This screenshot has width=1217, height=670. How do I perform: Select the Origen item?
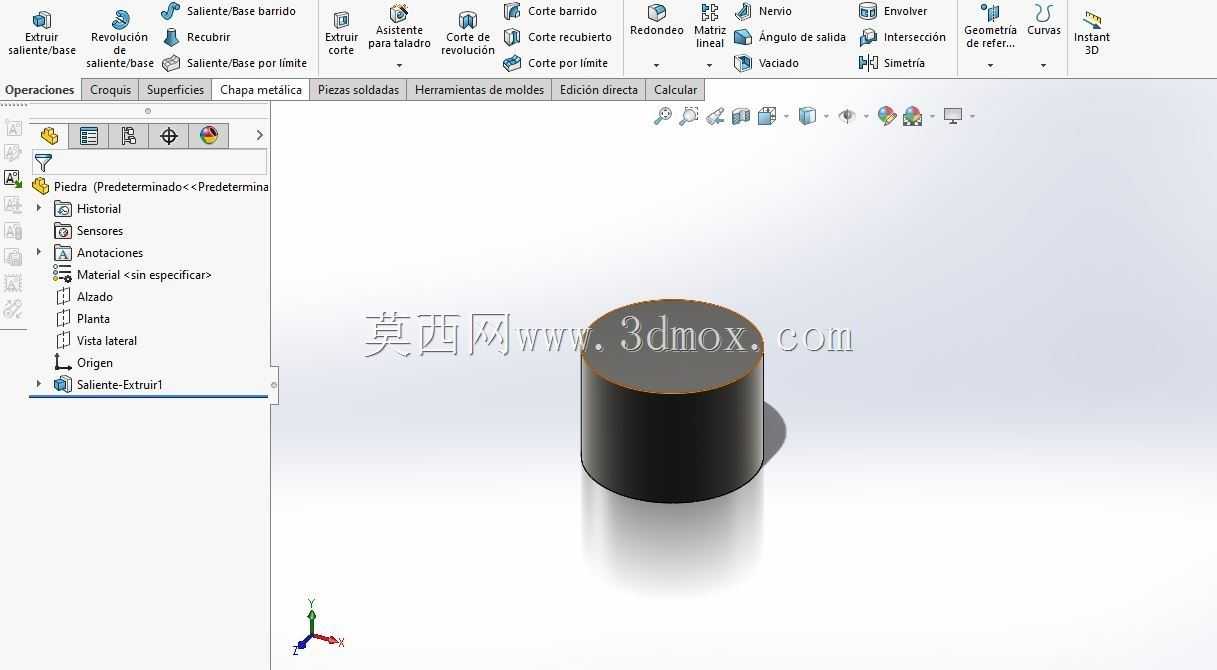[83, 363]
